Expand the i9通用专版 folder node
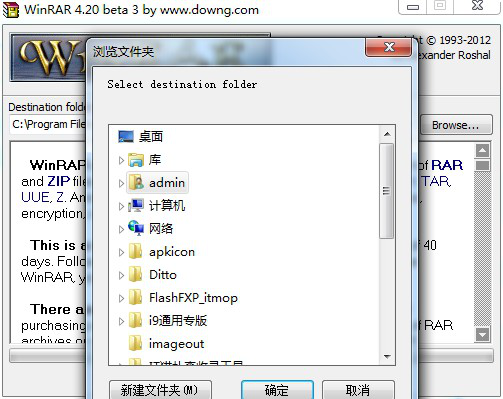Image resolution: width=503 pixels, height=399 pixels. (x=121, y=321)
